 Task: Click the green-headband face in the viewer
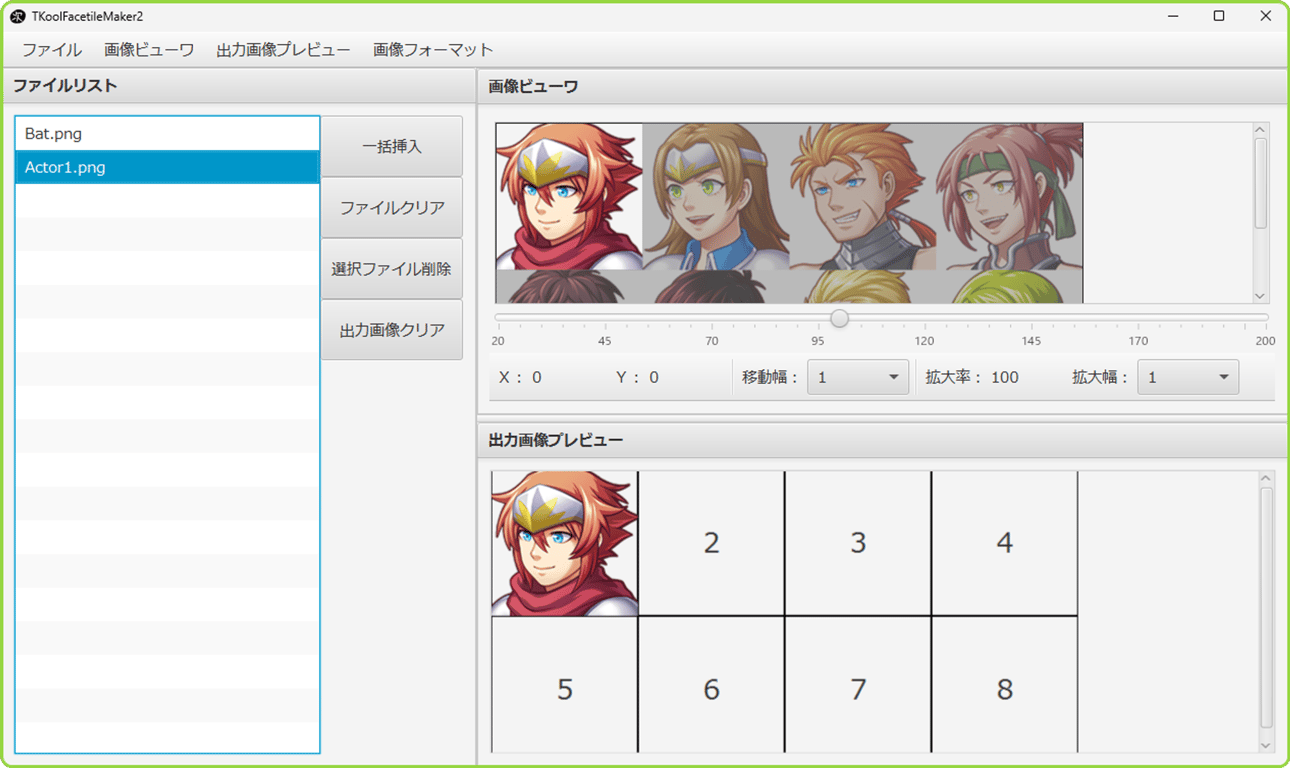(1010, 196)
